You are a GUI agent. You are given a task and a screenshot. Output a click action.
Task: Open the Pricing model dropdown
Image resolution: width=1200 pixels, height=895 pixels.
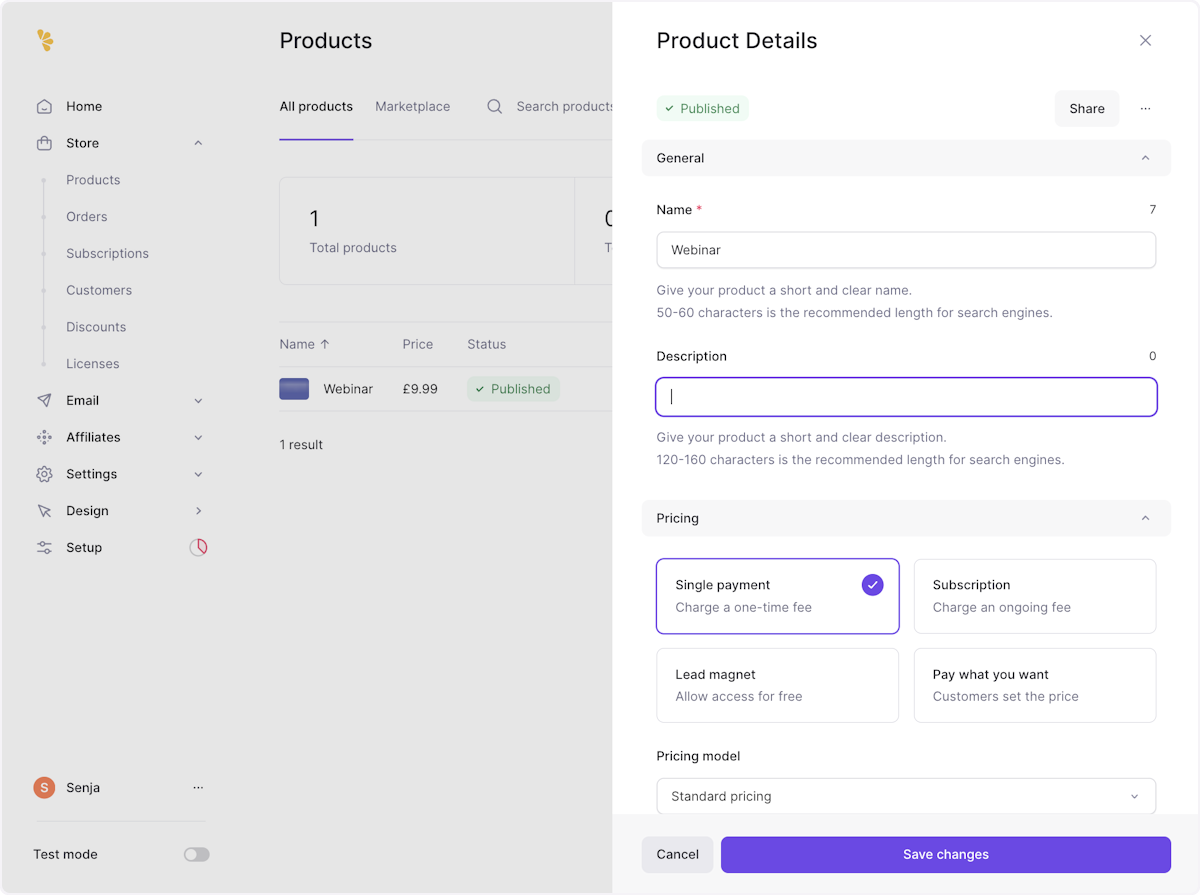pyautogui.click(x=905, y=797)
